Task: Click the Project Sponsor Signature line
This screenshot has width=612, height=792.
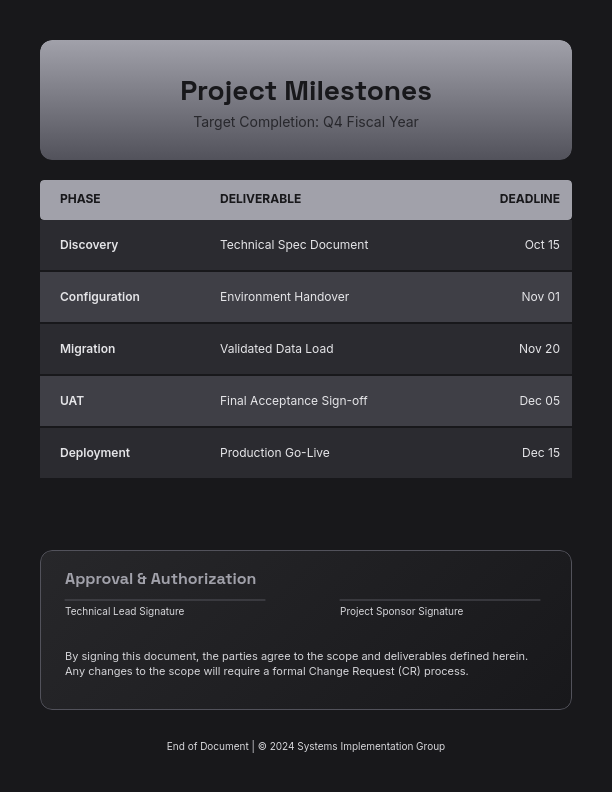Action: click(x=440, y=601)
